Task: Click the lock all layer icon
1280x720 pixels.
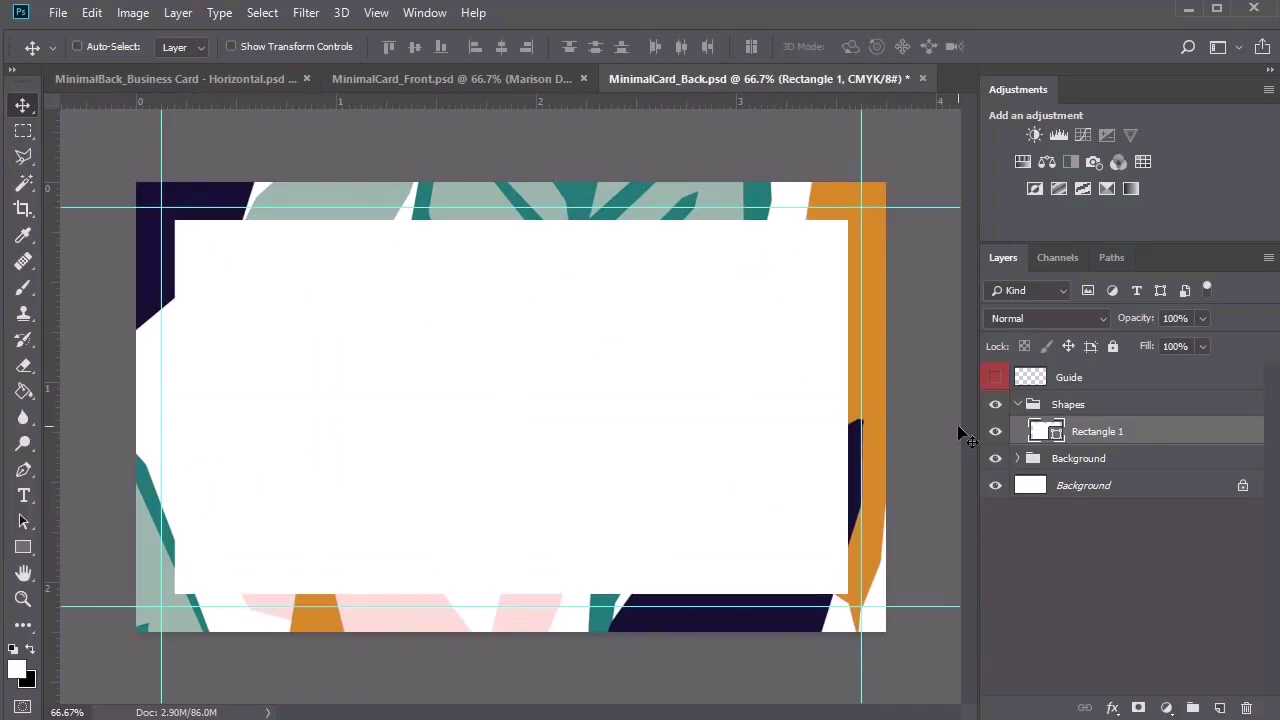Action: pos(1113,346)
